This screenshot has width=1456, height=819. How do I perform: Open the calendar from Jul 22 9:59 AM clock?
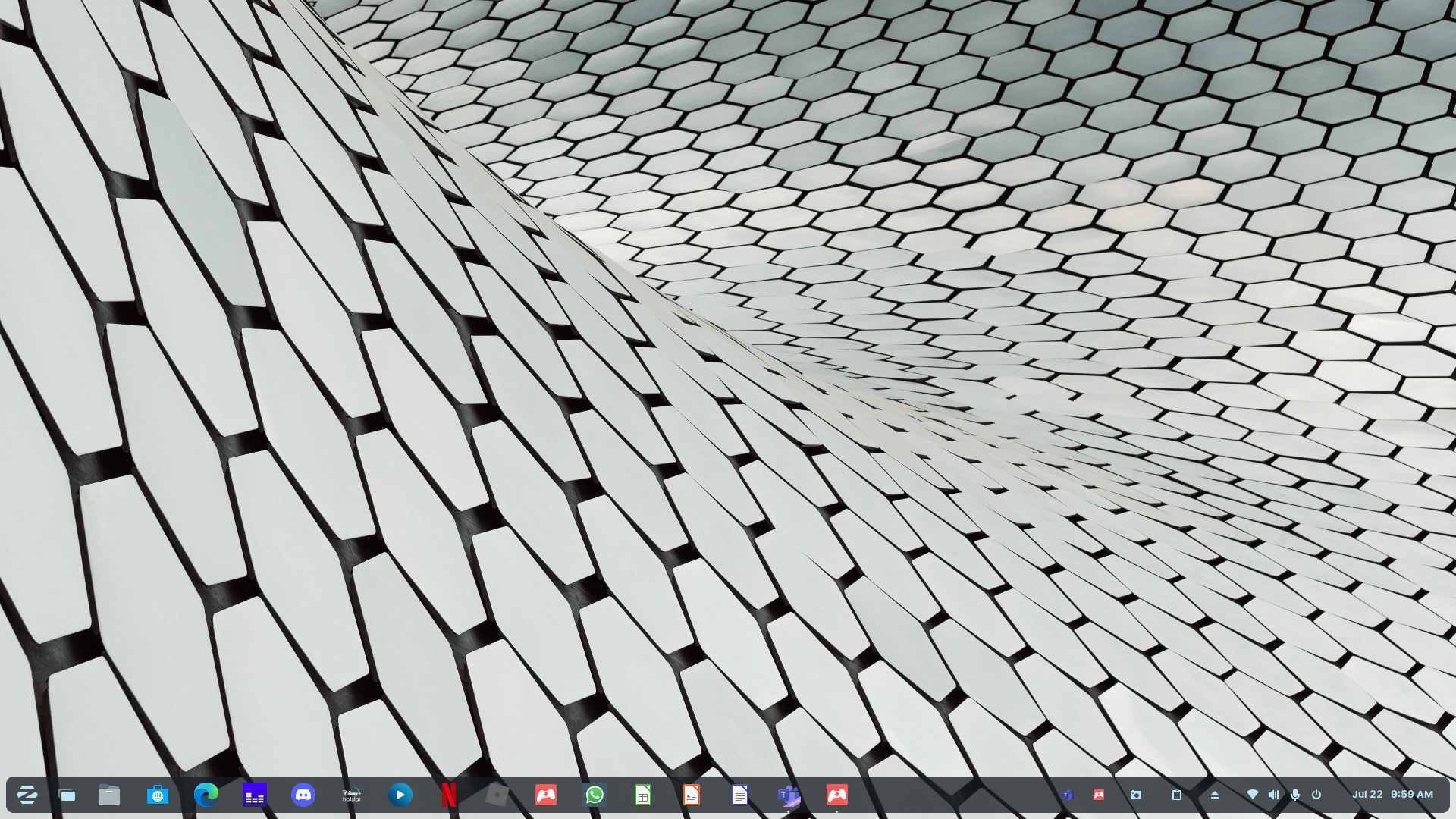click(x=1393, y=795)
